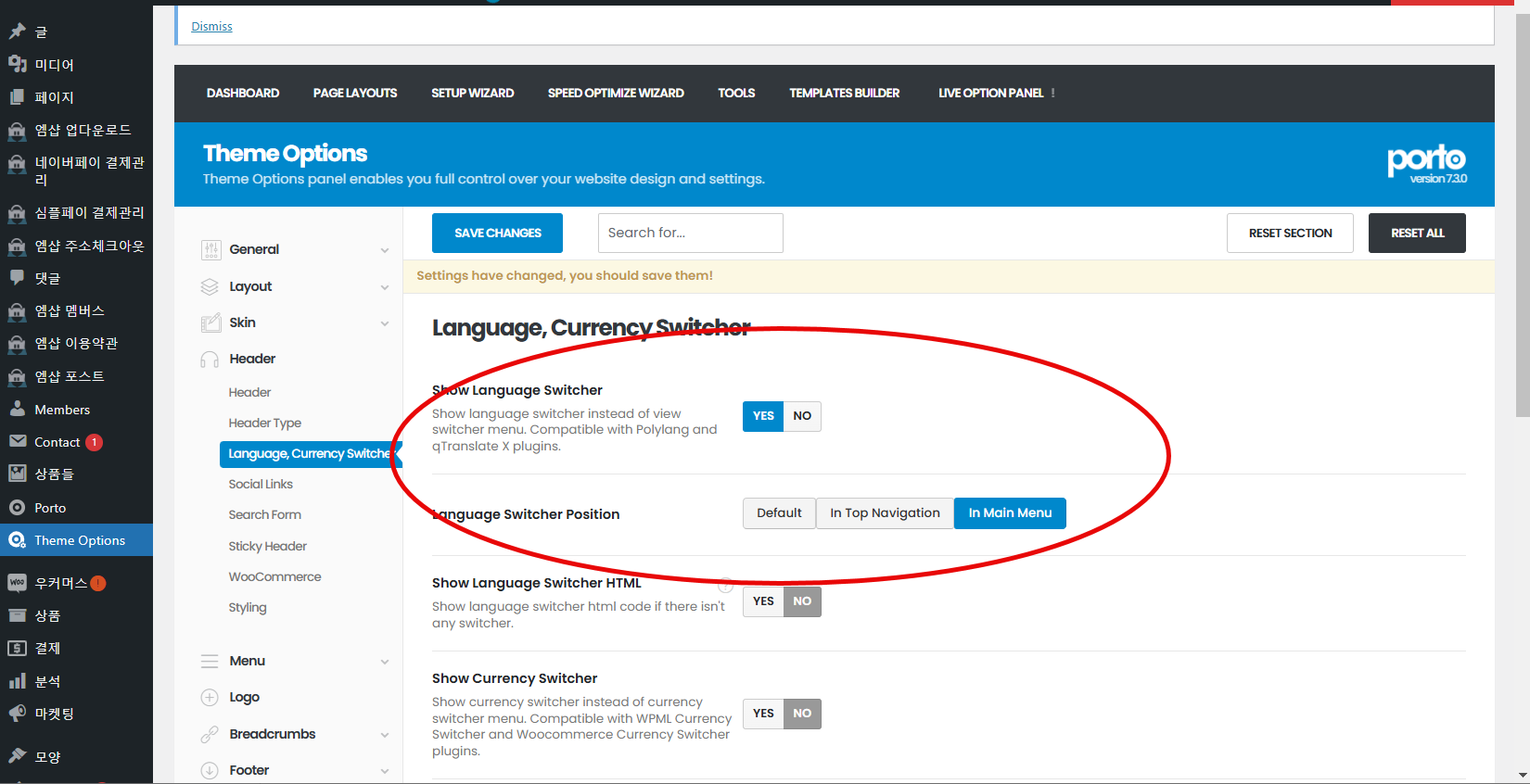Click the 엠샵 업다운로드 shop icon
1530x784 pixels.
17,131
